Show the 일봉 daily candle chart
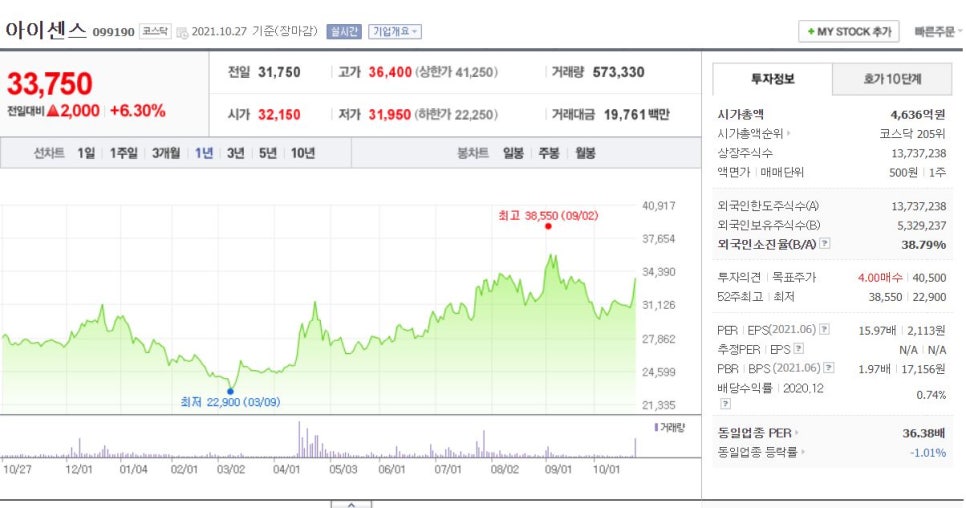The image size is (966, 508). click(513, 153)
